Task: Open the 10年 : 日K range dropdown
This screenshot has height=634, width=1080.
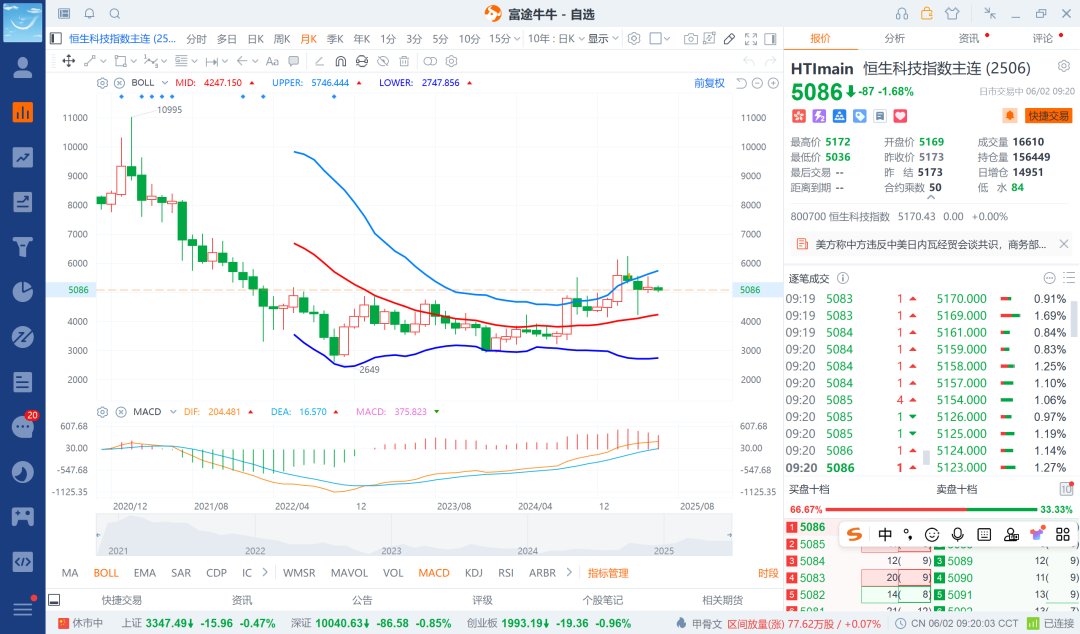Action: click(x=556, y=39)
